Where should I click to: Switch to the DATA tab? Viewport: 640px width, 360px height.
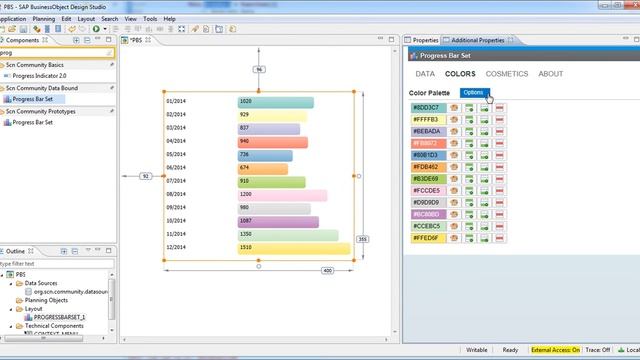[425, 74]
